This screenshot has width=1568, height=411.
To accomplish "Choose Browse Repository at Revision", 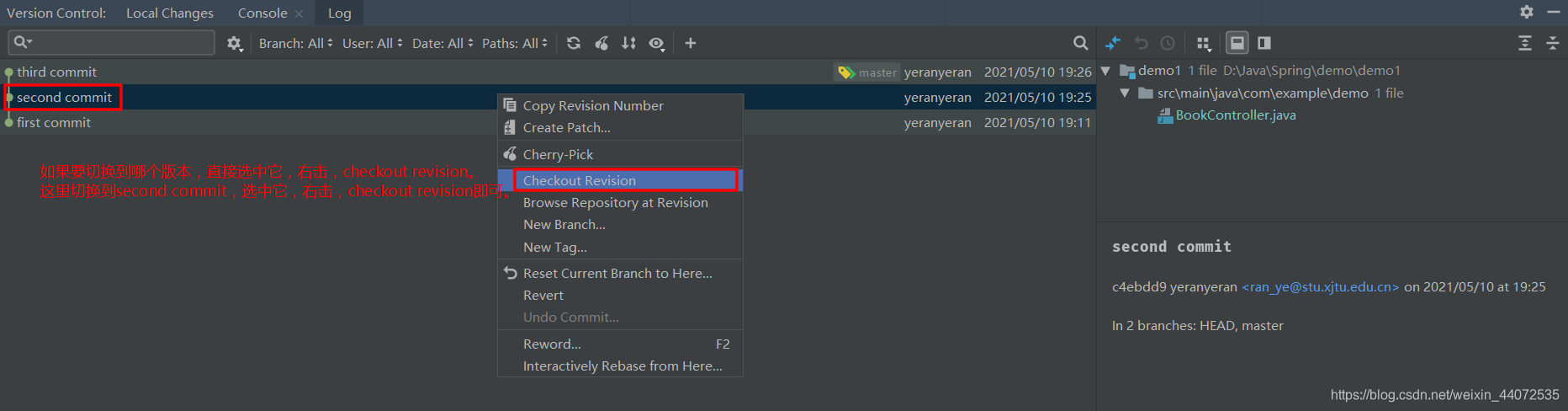I will point(621,202).
